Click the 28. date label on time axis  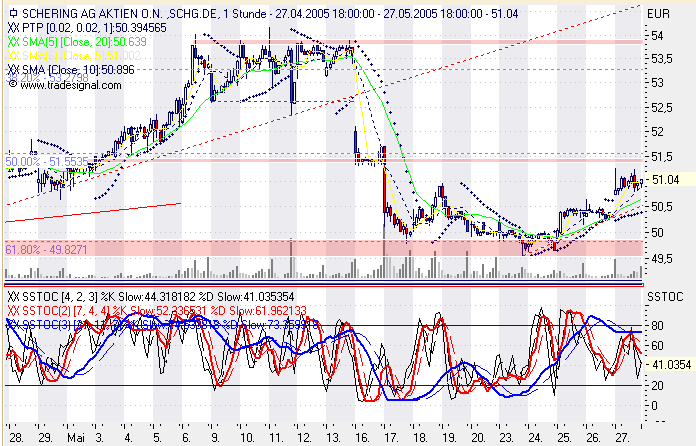click(x=17, y=438)
